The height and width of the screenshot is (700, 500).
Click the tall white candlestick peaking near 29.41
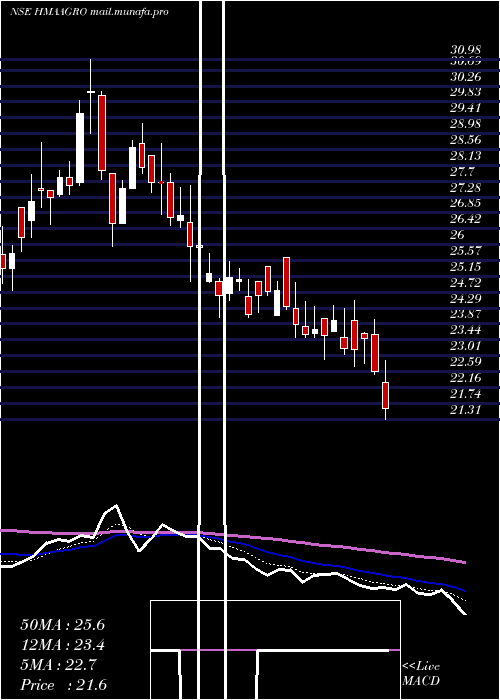point(80,148)
